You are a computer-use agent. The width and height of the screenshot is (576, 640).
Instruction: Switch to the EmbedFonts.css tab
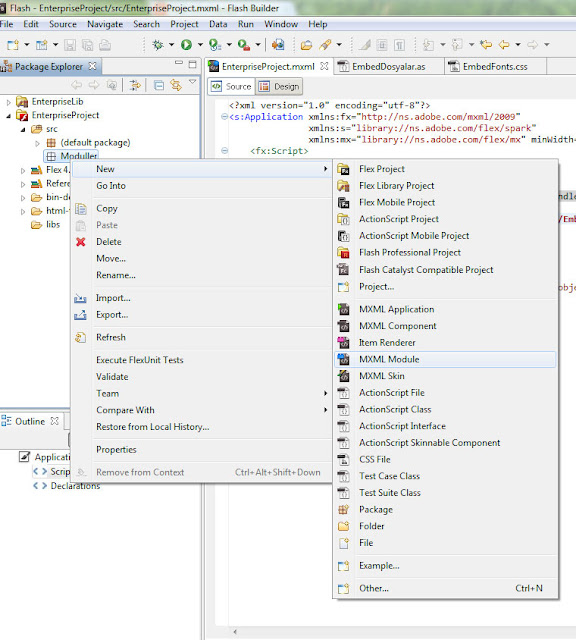(495, 67)
